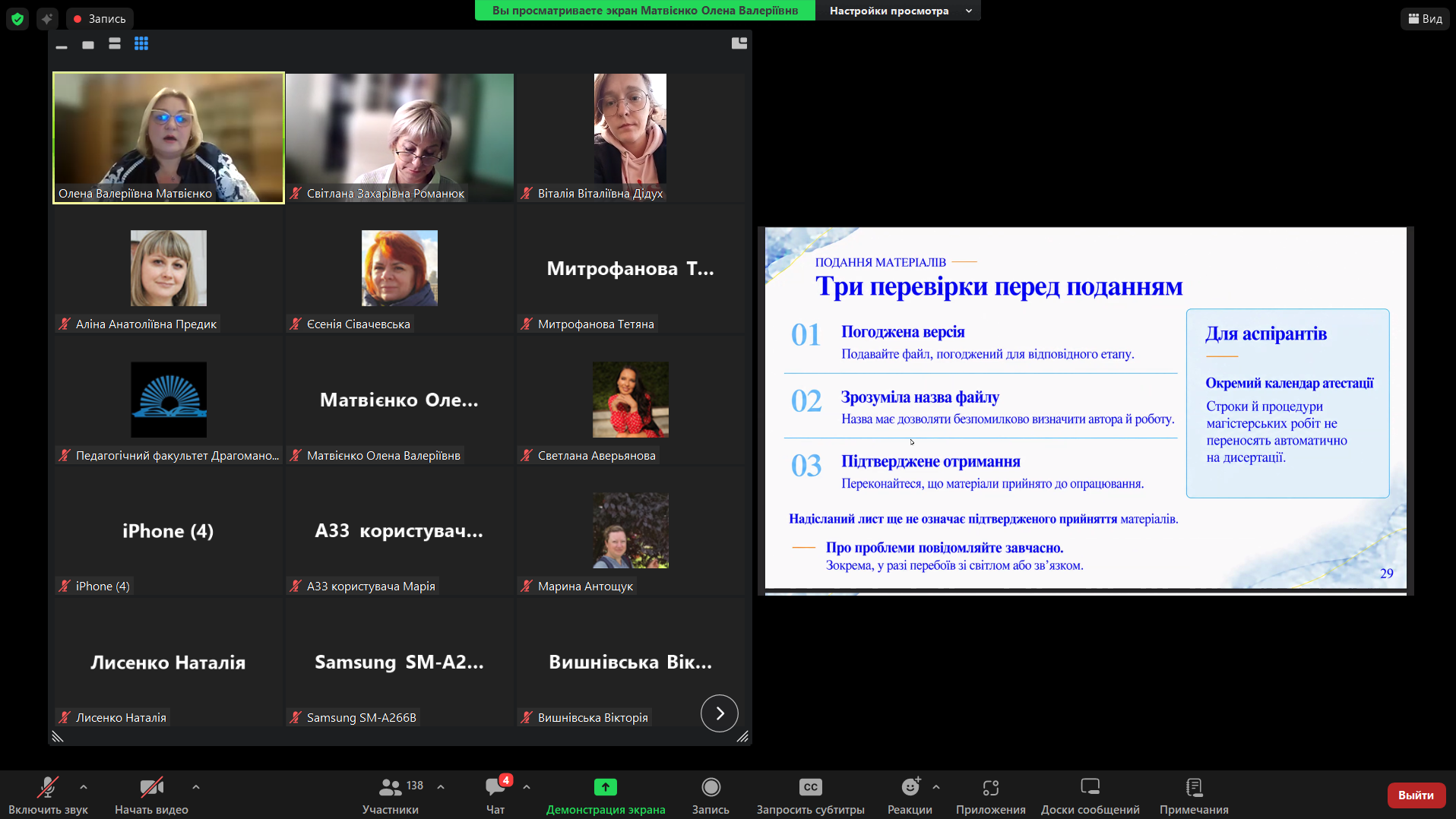Click Педагогічний факультет Драгоманова logo tile
The image size is (1456, 819).
(169, 400)
